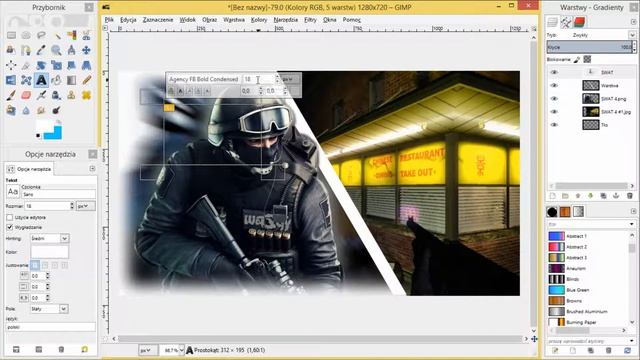This screenshot has width=640, height=360.
Task: Uncheck the Wygładzanie checkbox
Action: click(10, 227)
